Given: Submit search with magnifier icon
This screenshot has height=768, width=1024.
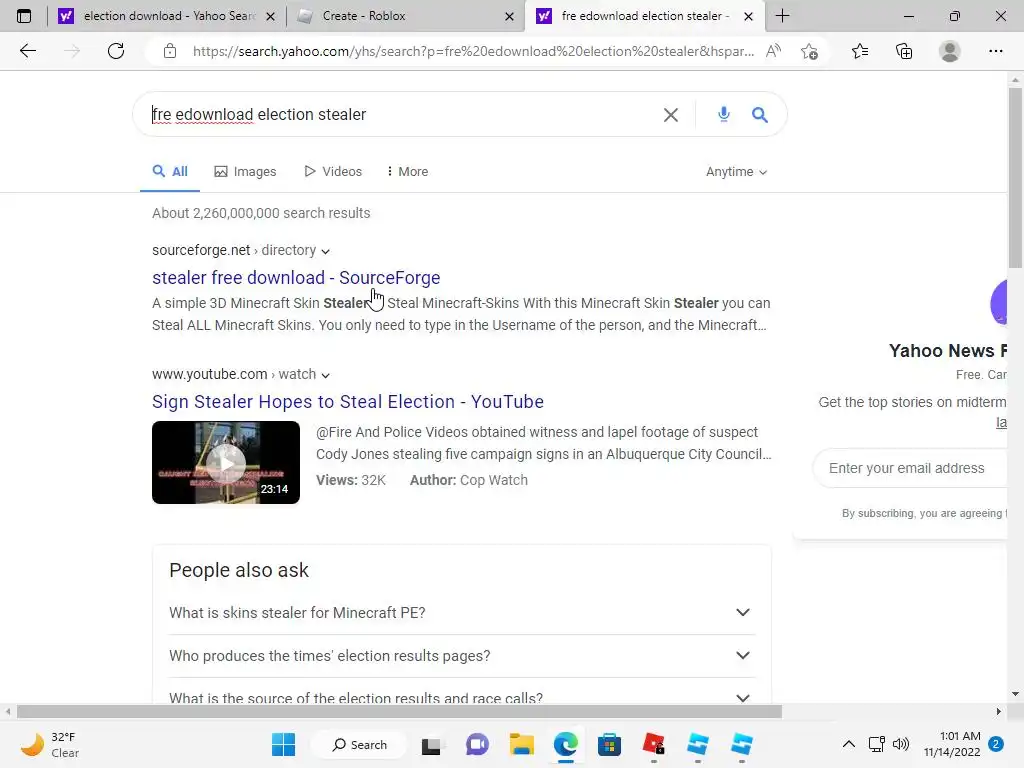Looking at the screenshot, I should click(760, 115).
